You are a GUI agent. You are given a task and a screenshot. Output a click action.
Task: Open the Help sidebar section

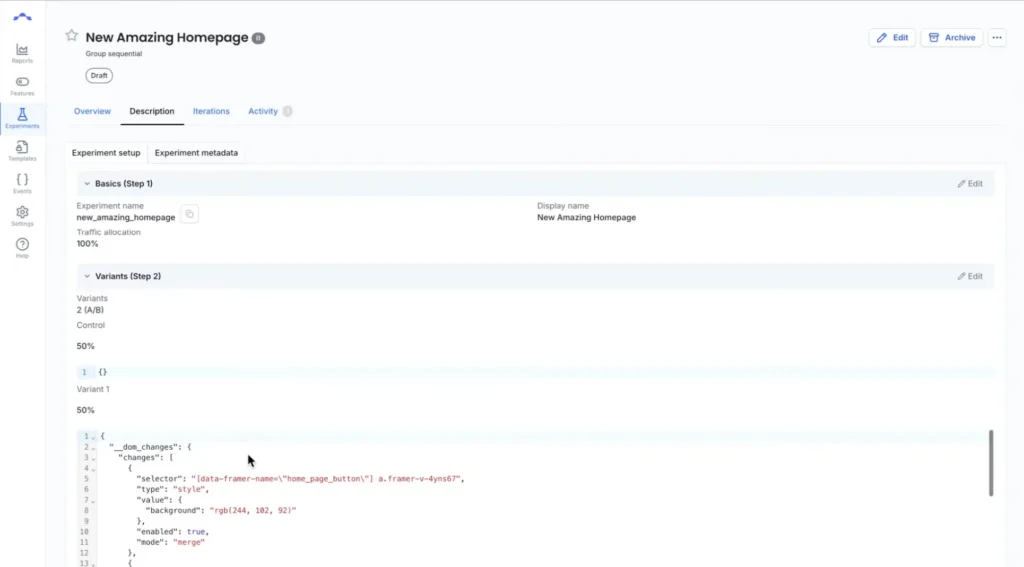(x=22, y=248)
